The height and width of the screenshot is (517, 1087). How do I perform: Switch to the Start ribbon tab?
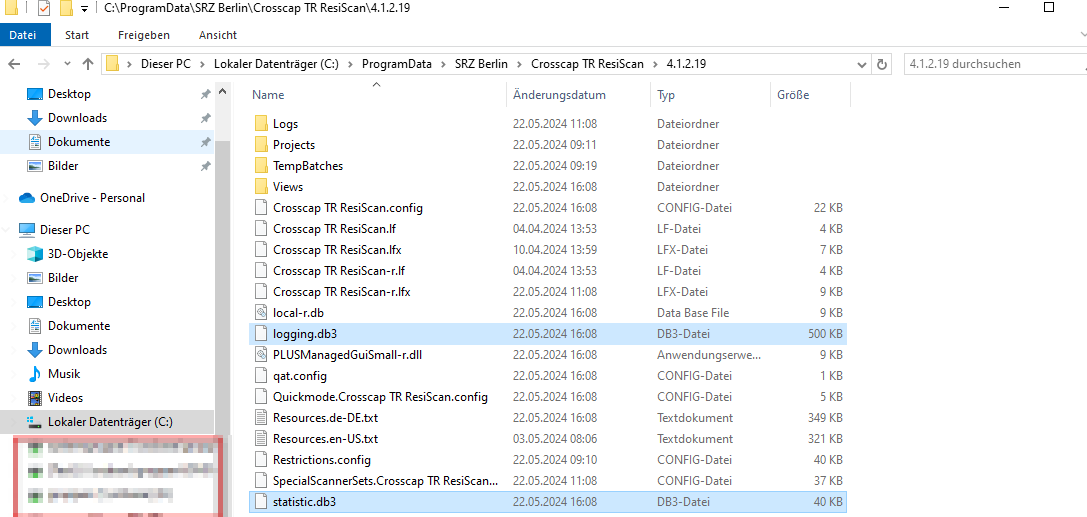point(77,35)
